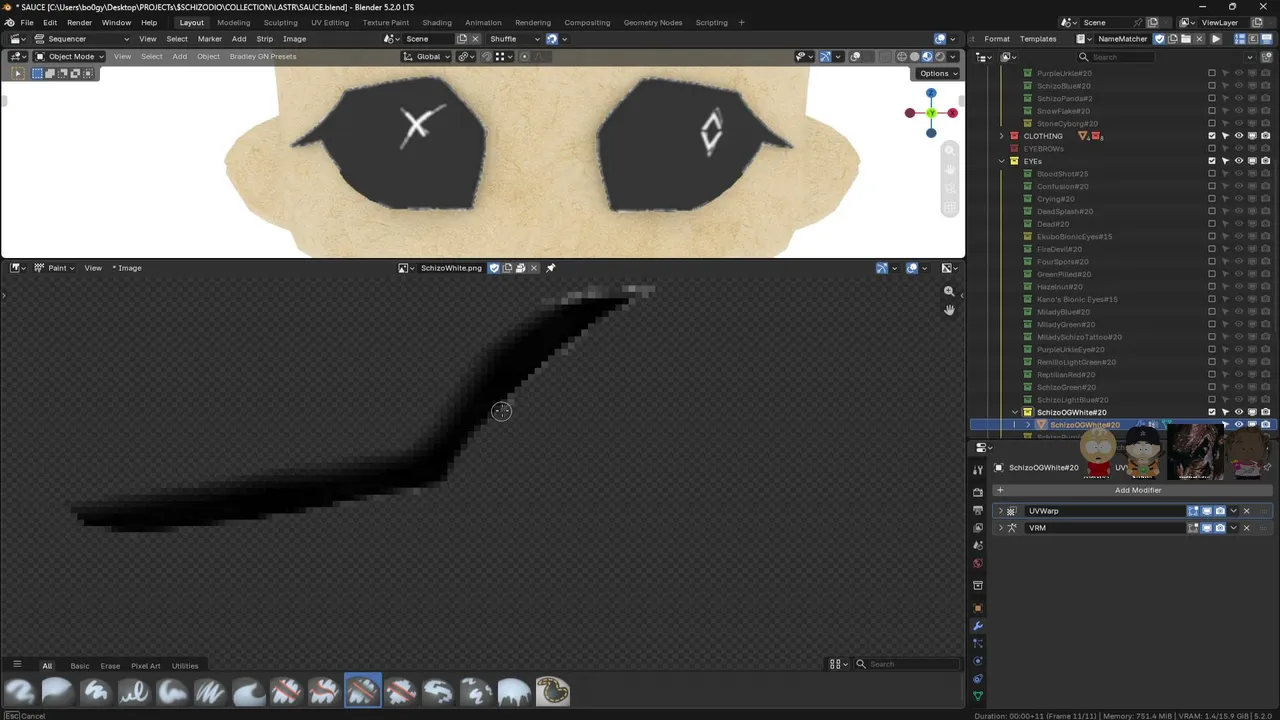
Task: Switch to the Geometry Nodes workspace tab
Action: pyautogui.click(x=652, y=22)
